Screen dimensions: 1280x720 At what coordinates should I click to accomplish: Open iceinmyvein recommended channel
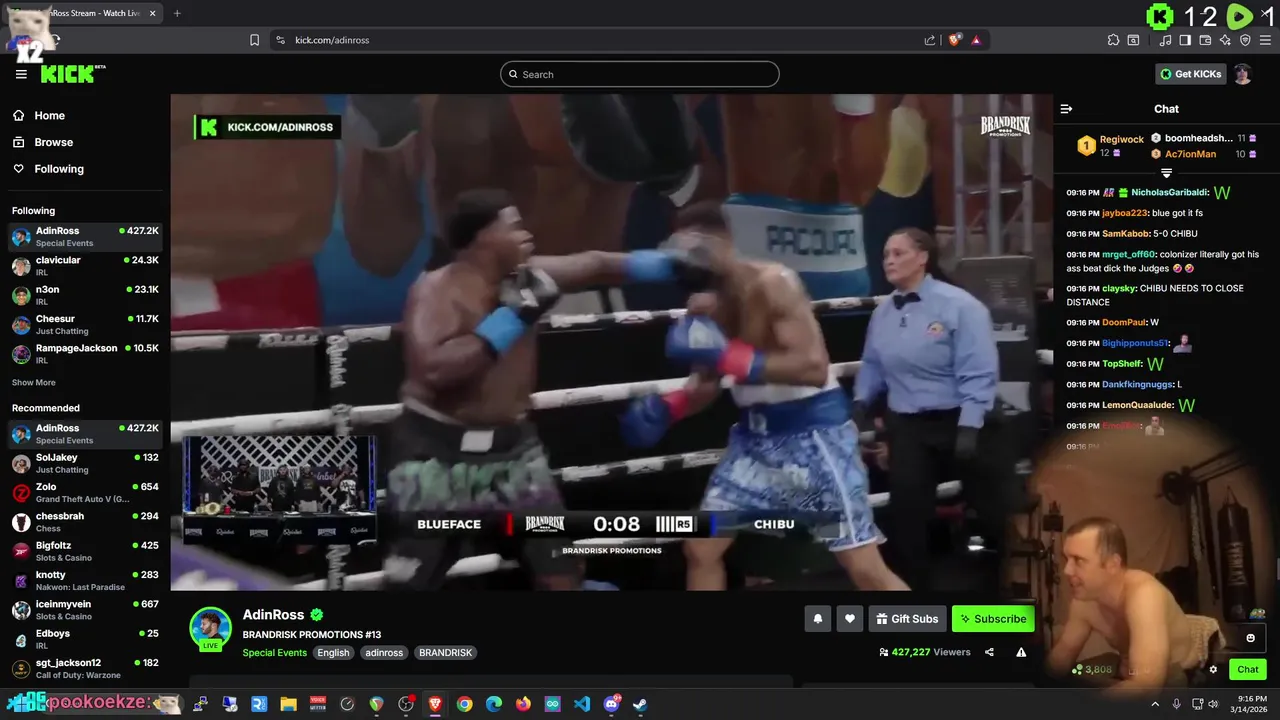point(85,610)
